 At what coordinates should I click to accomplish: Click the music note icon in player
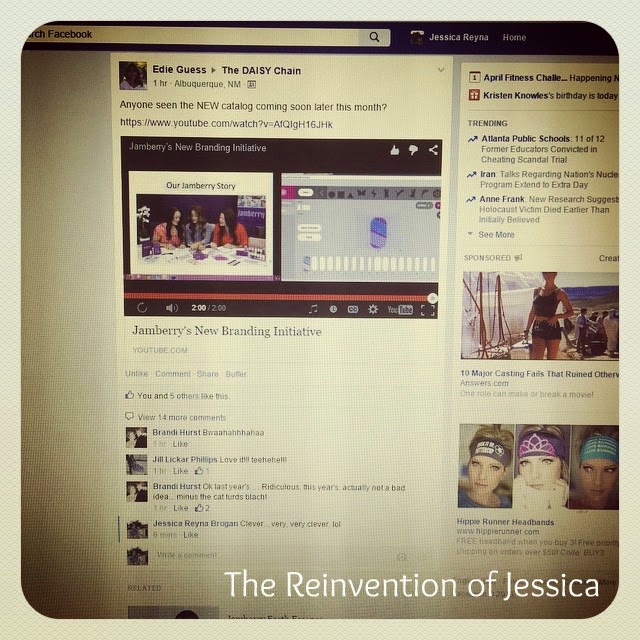313,309
